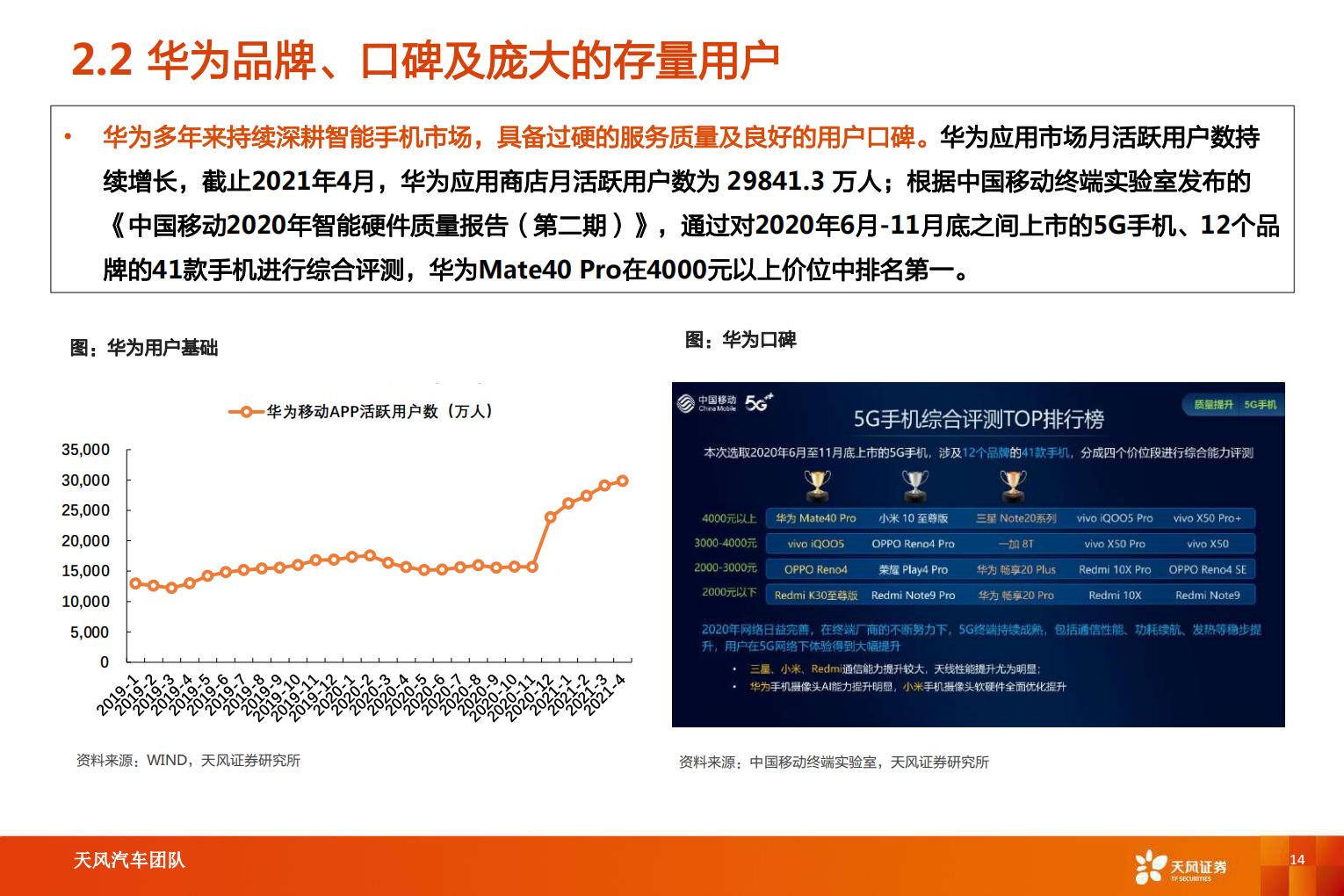The image size is (1344, 896).
Task: Click the chart caption 图：华为用户基础
Action: pos(144,348)
